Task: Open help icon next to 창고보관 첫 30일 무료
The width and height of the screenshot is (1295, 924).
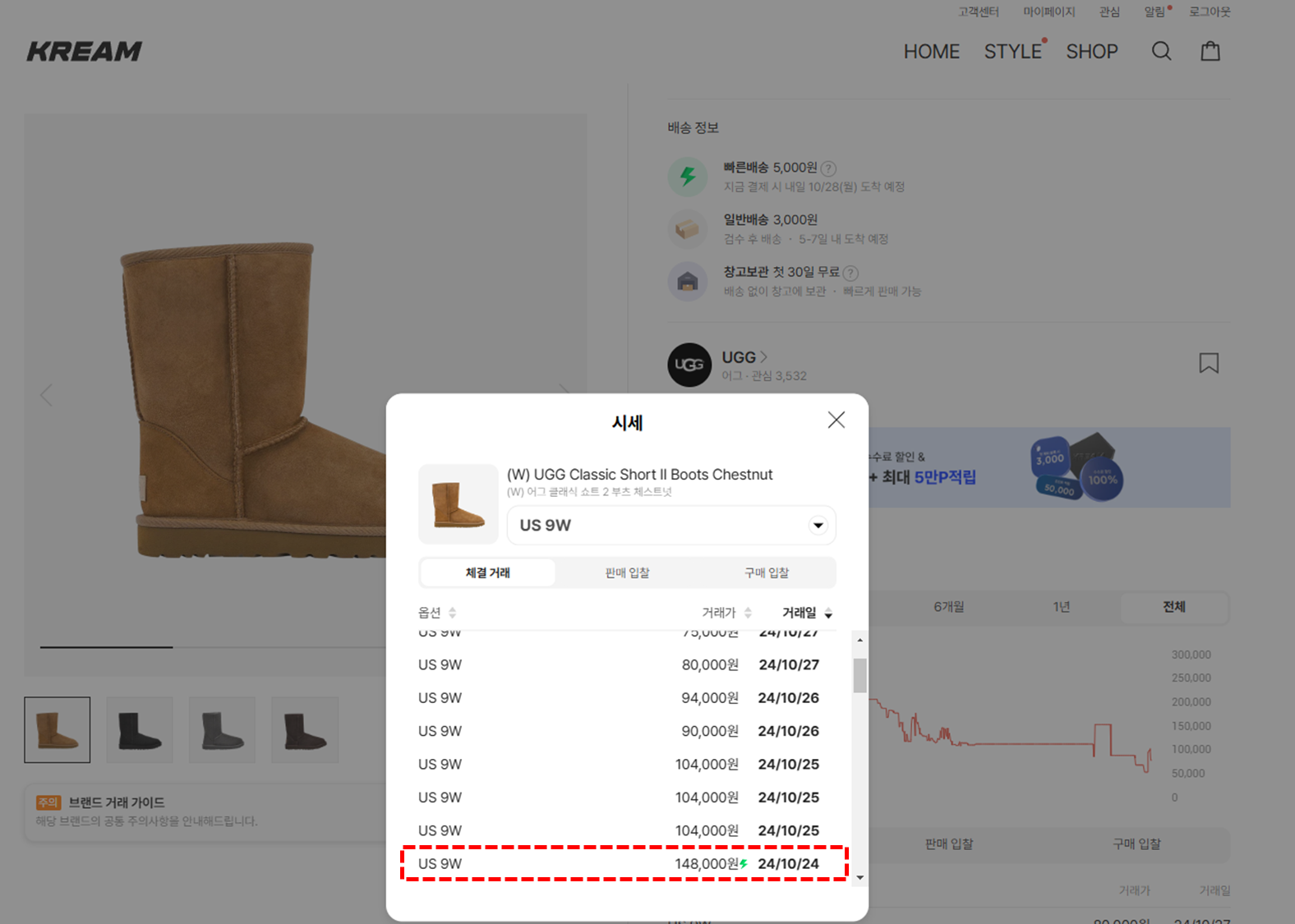Action: click(851, 273)
